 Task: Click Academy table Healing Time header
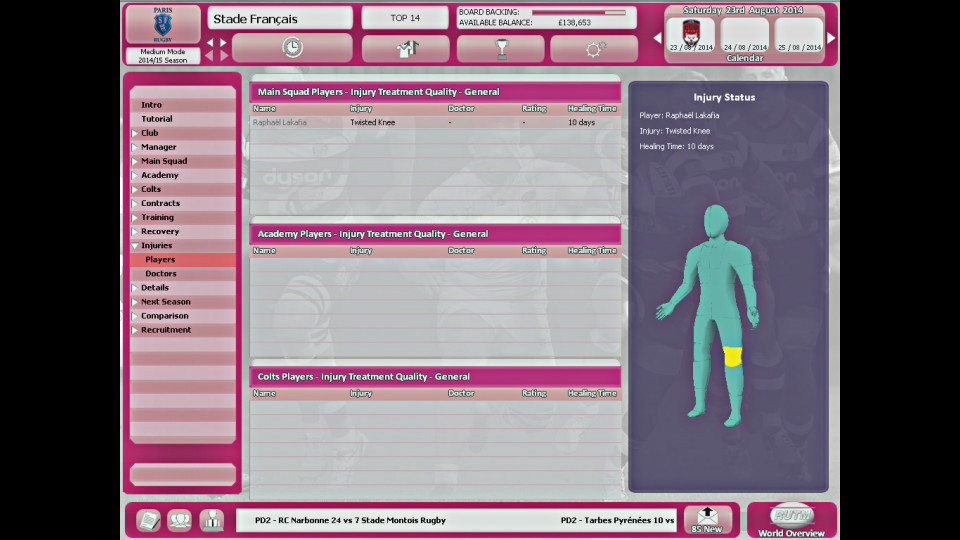(x=592, y=250)
